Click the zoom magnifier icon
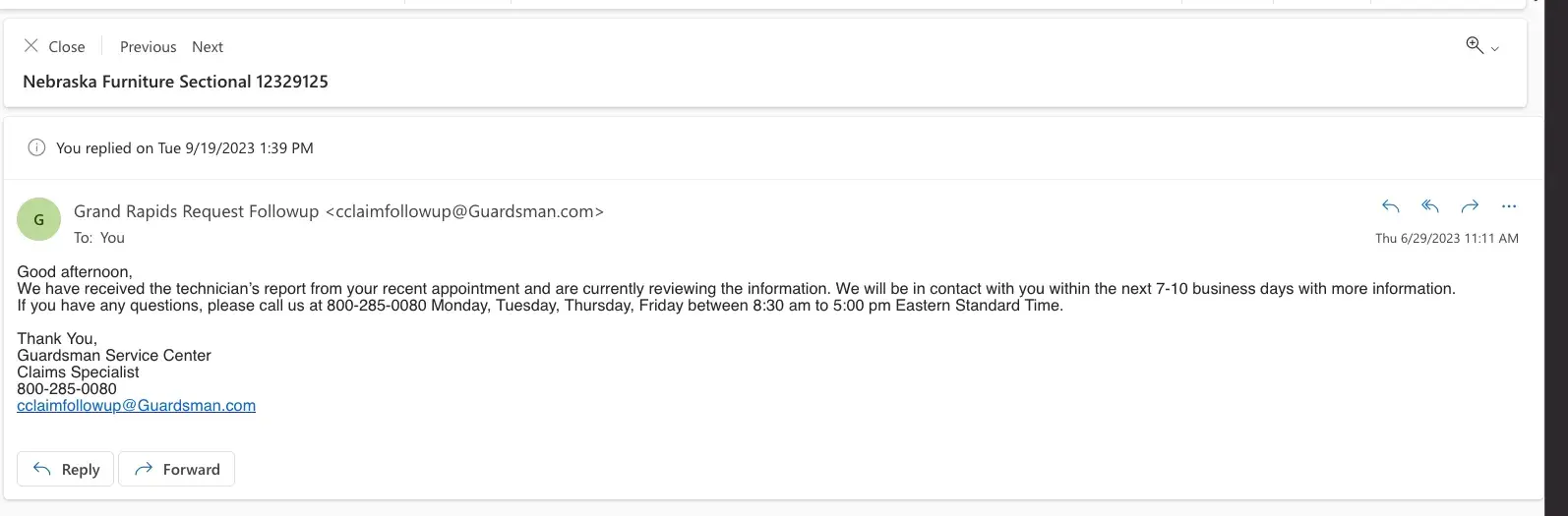Screen dimensions: 1568x516 tap(1474, 45)
